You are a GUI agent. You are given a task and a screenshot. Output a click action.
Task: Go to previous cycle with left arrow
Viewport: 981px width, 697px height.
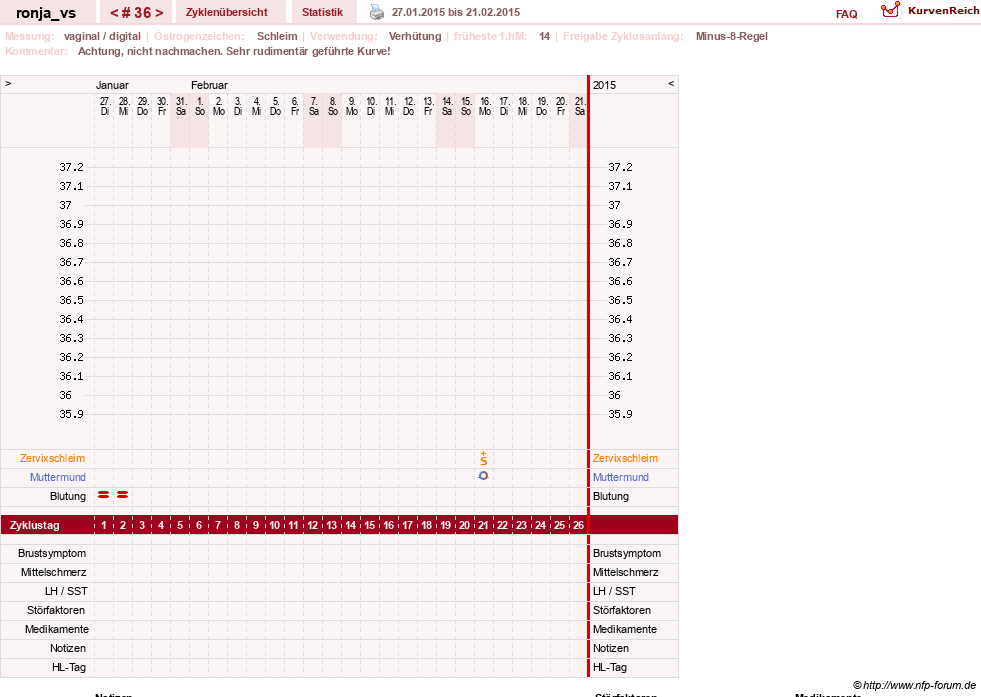(x=114, y=13)
